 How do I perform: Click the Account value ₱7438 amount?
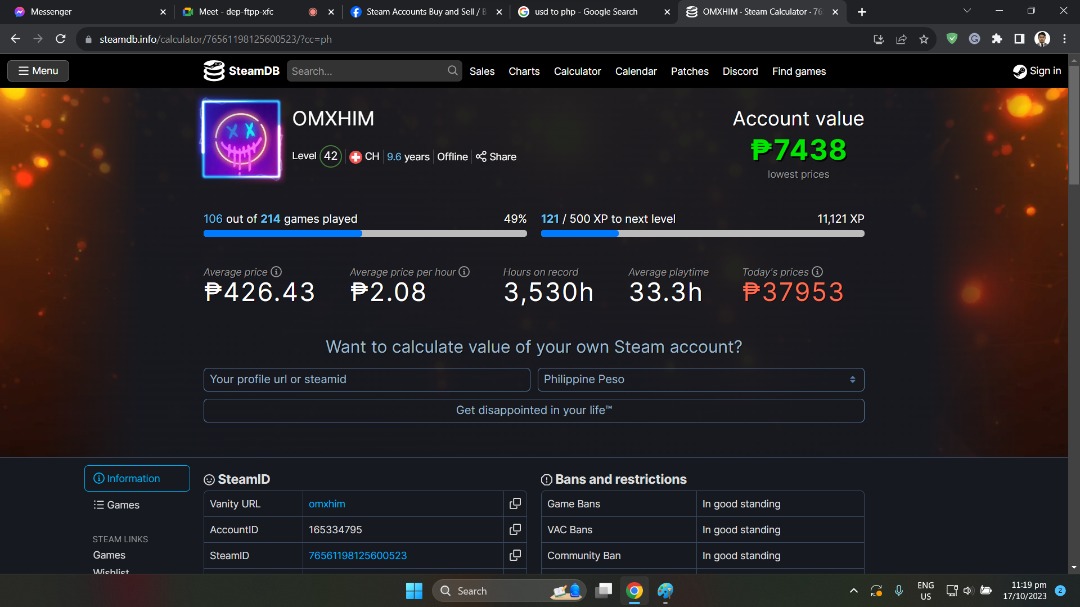pos(798,150)
